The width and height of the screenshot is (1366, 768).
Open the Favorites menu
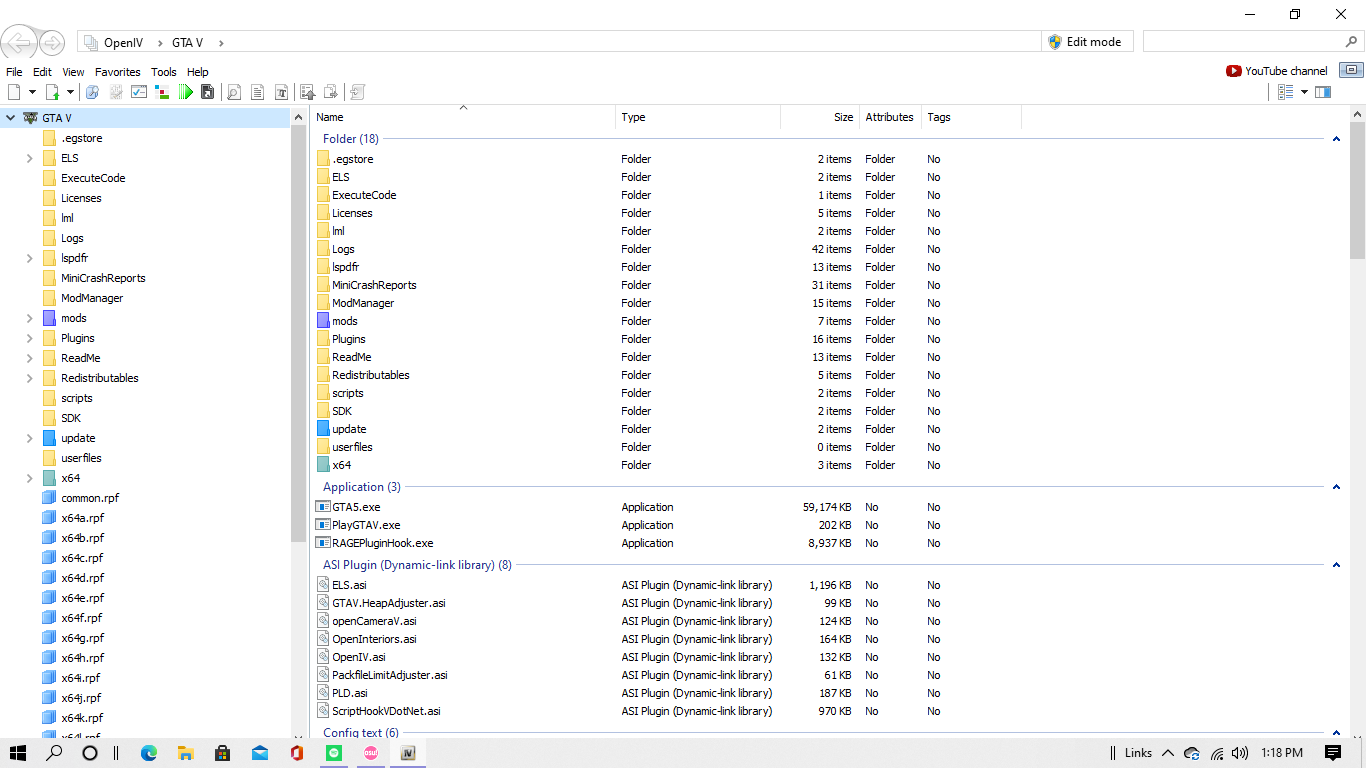[117, 72]
